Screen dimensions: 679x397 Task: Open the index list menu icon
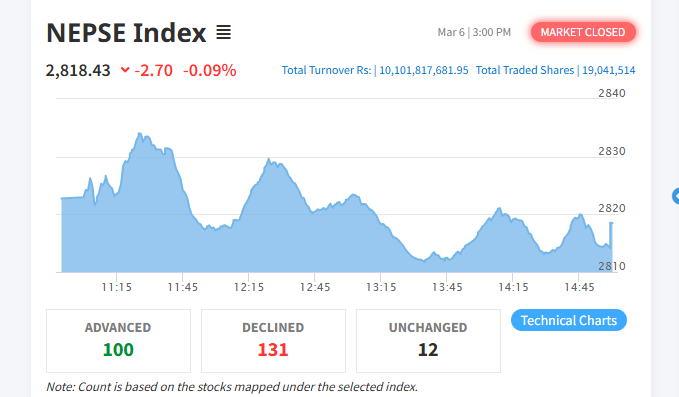click(223, 32)
